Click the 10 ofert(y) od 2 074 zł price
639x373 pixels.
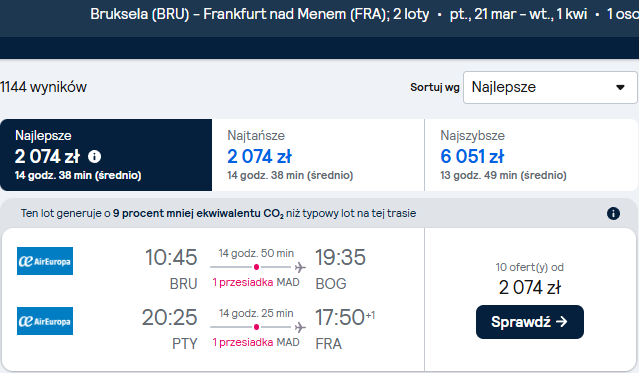click(530, 280)
